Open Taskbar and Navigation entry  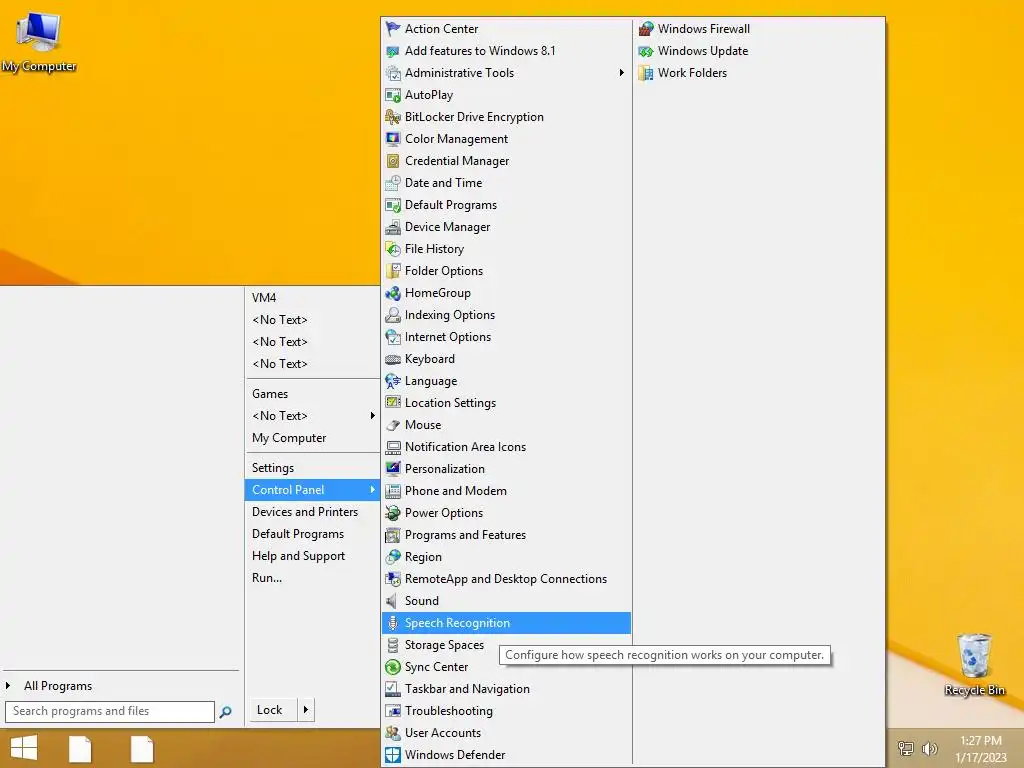[x=506, y=689]
